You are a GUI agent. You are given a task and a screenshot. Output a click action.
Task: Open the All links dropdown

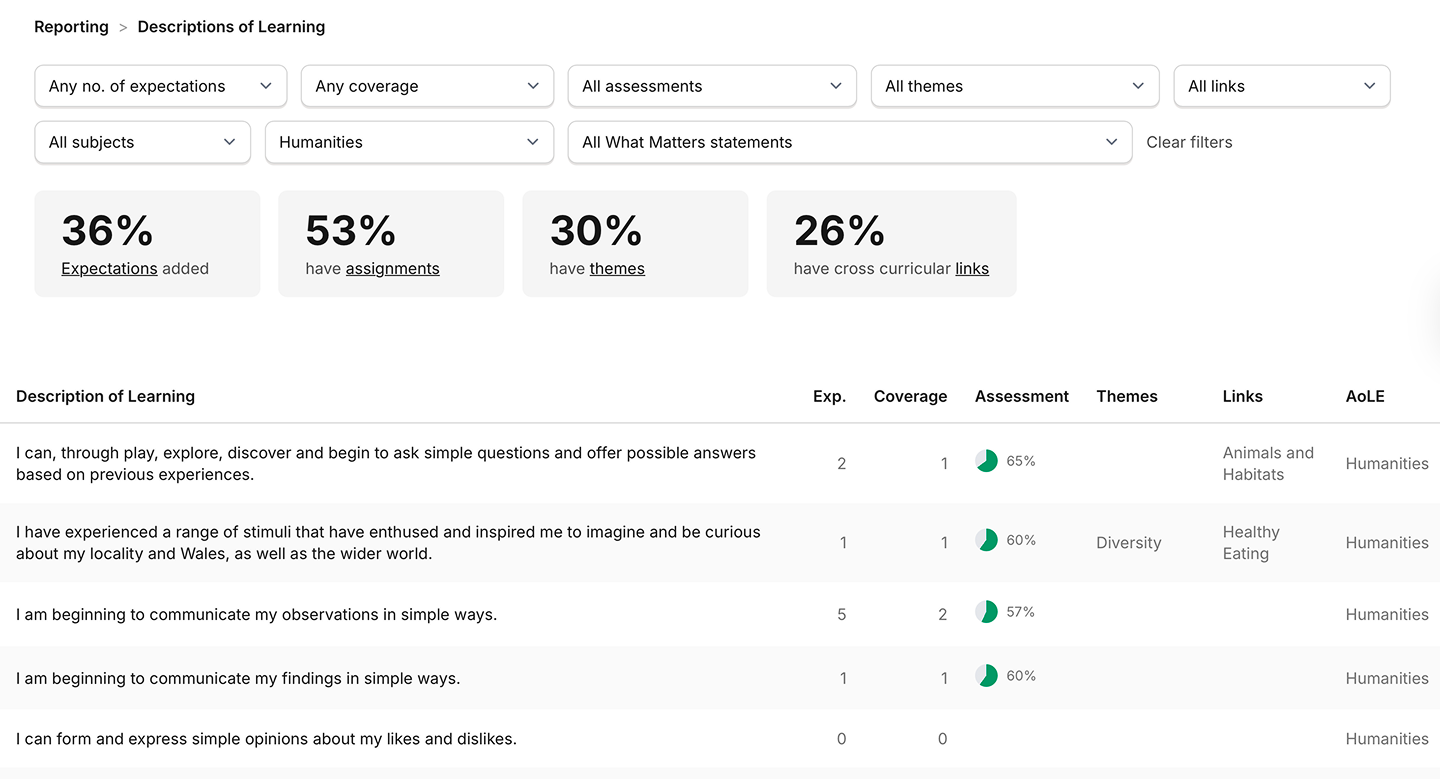[1282, 86]
